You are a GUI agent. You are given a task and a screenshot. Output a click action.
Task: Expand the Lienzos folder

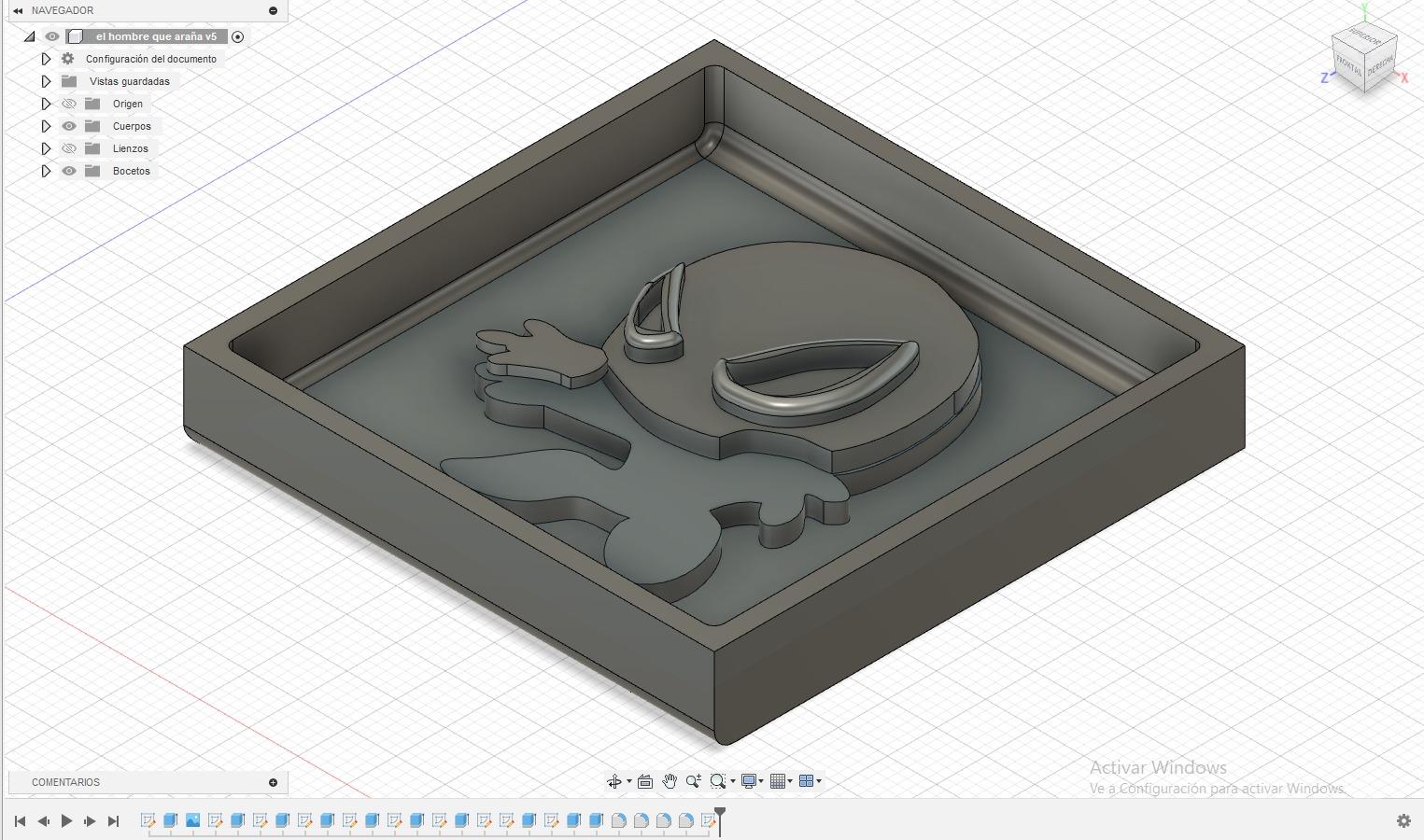point(46,148)
